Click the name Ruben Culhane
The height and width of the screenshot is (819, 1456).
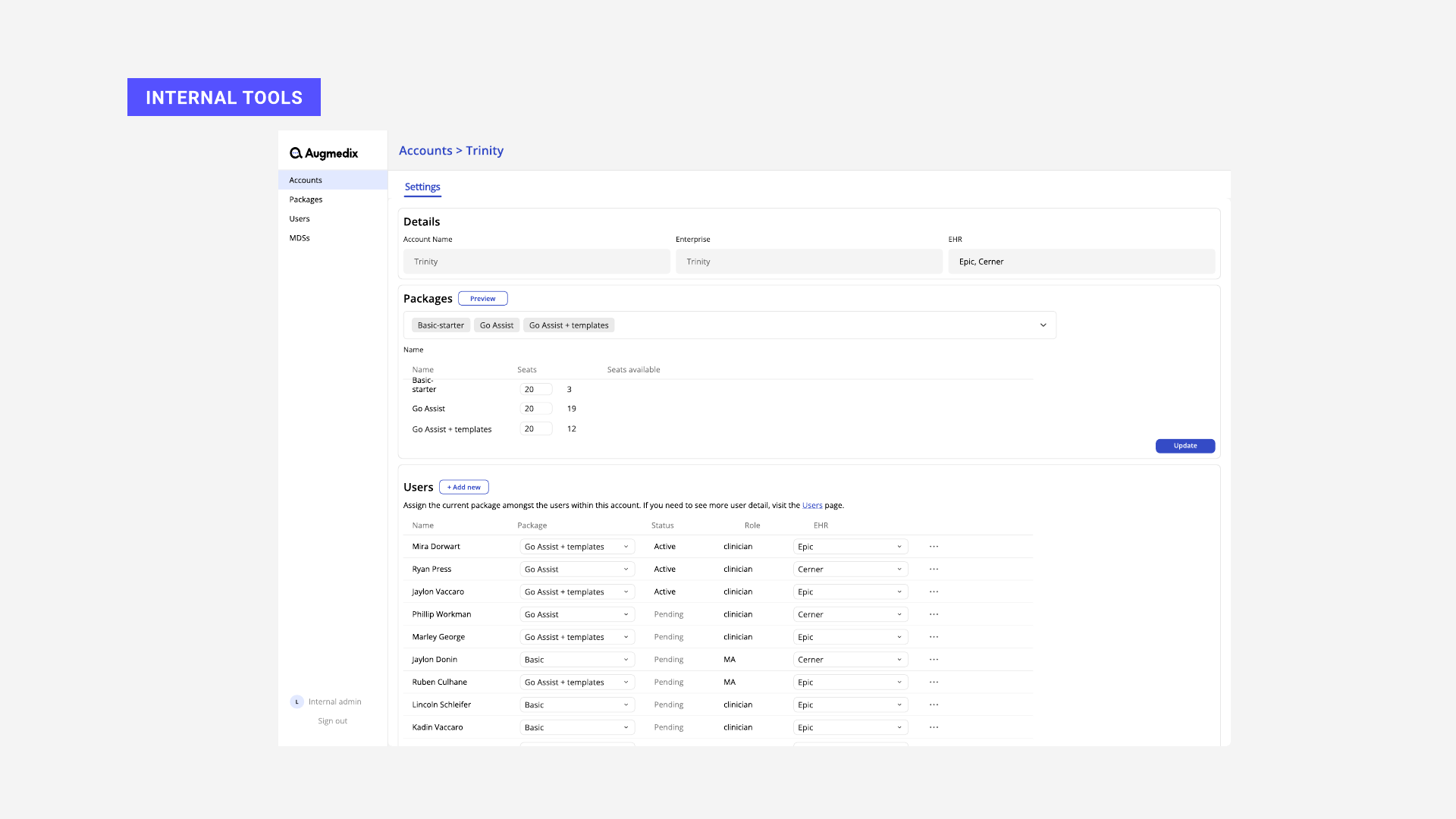[440, 682]
